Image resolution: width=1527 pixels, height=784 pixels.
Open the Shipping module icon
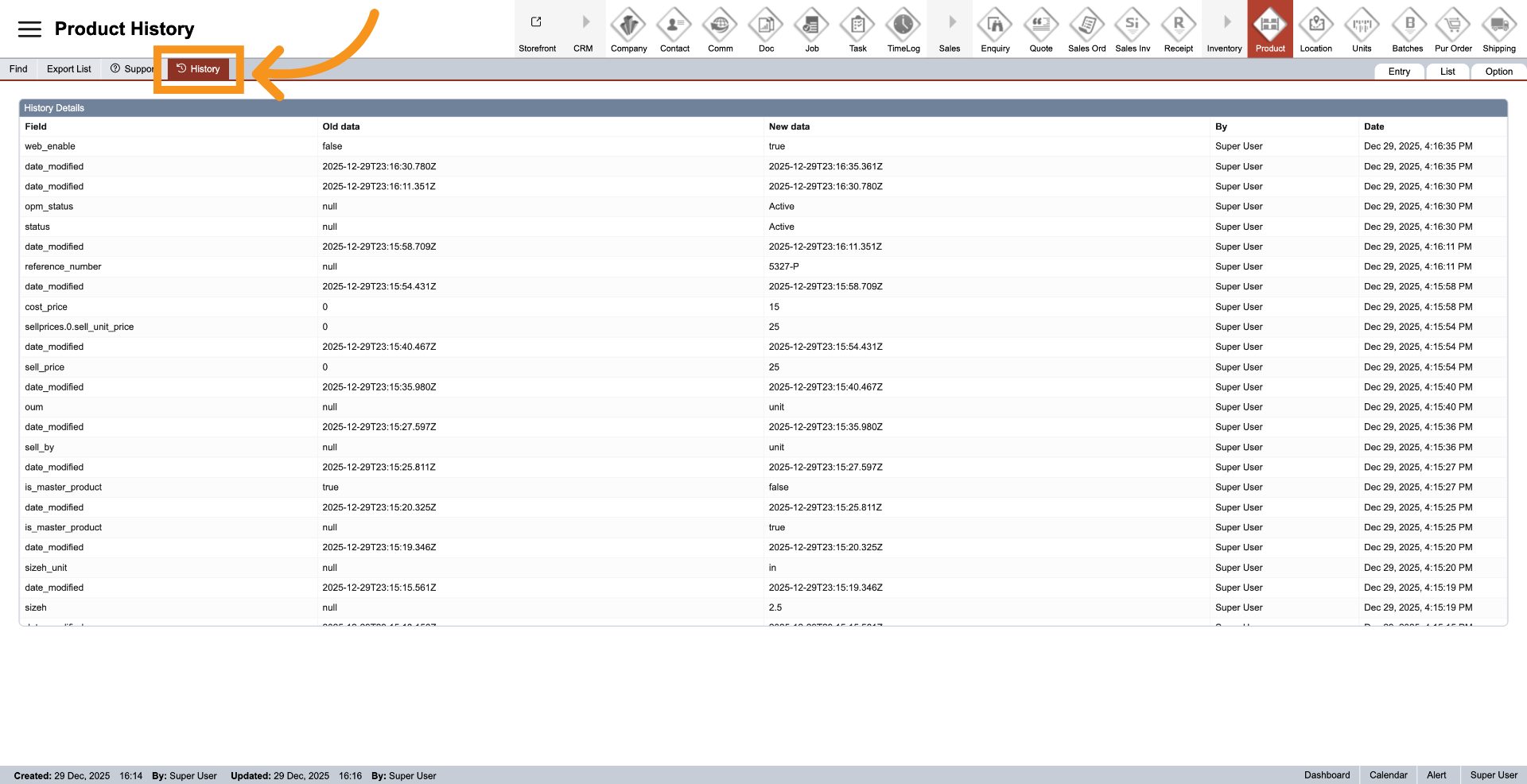tap(1498, 29)
